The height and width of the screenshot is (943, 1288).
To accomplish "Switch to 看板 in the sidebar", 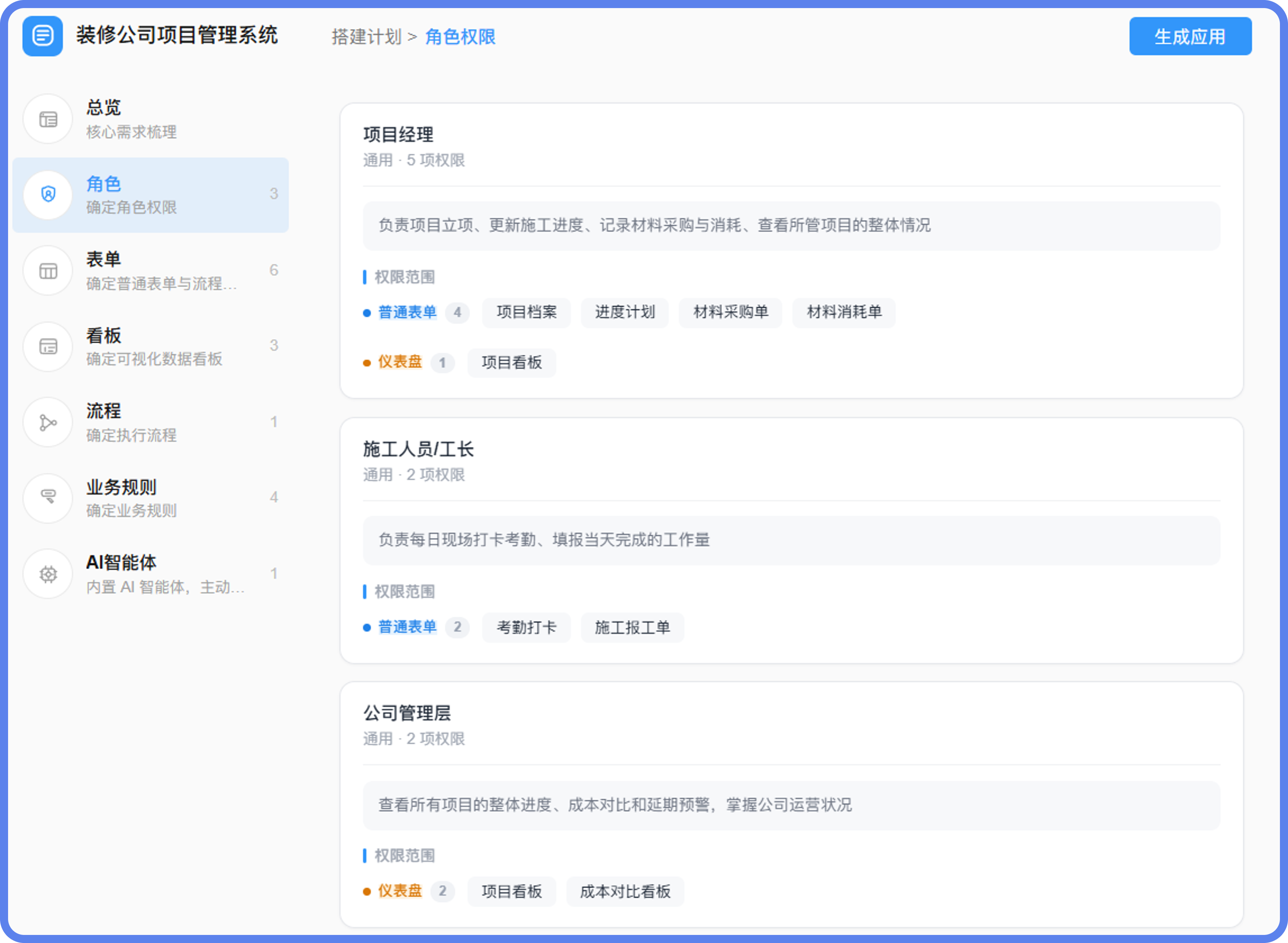I will click(151, 346).
